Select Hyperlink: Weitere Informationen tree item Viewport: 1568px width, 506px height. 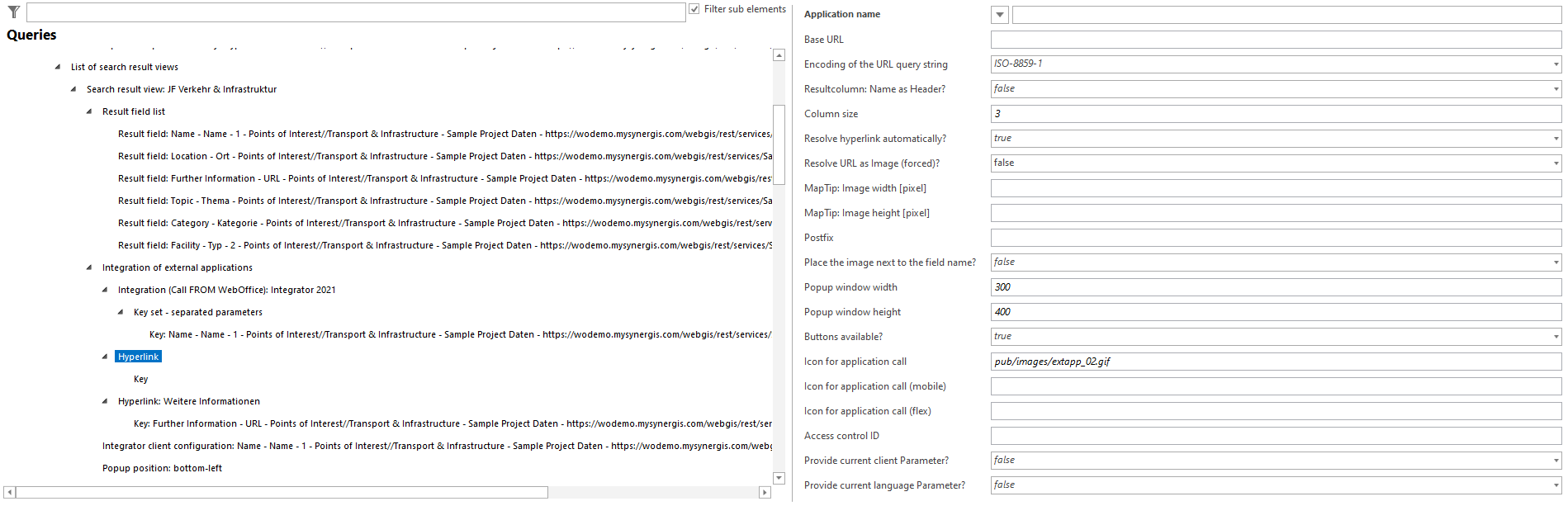pos(188,401)
